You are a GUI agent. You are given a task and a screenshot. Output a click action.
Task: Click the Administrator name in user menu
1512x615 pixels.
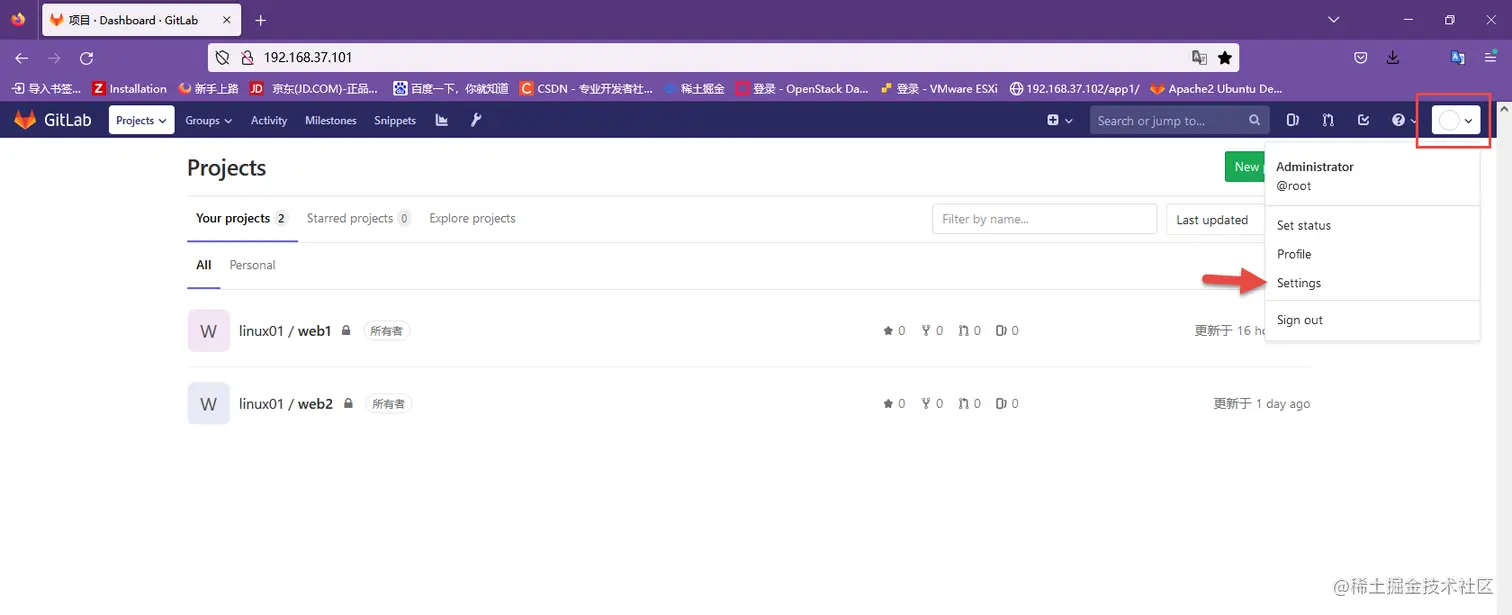[1315, 167]
